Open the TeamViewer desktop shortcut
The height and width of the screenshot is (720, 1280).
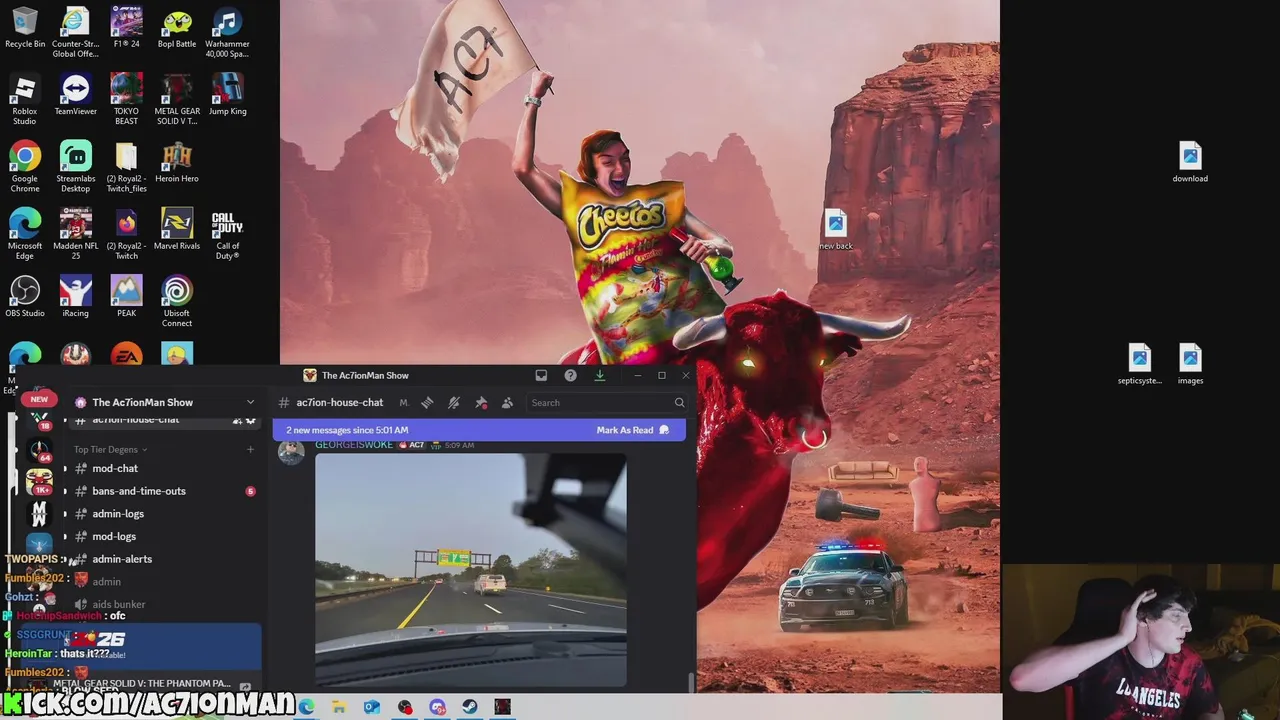pos(76,96)
